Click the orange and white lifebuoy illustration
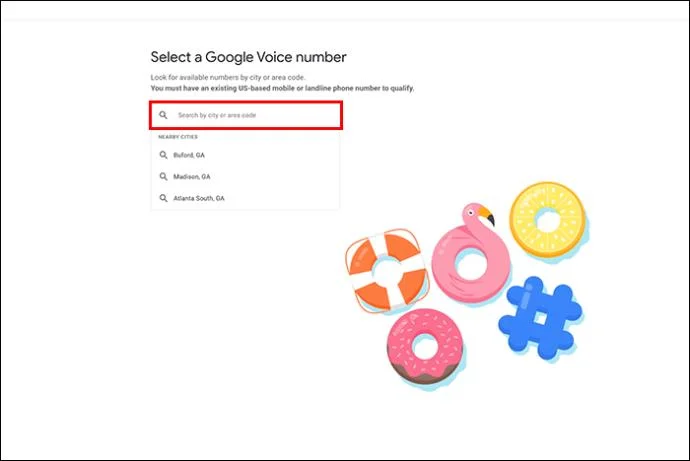The height and width of the screenshot is (461, 690). click(386, 272)
